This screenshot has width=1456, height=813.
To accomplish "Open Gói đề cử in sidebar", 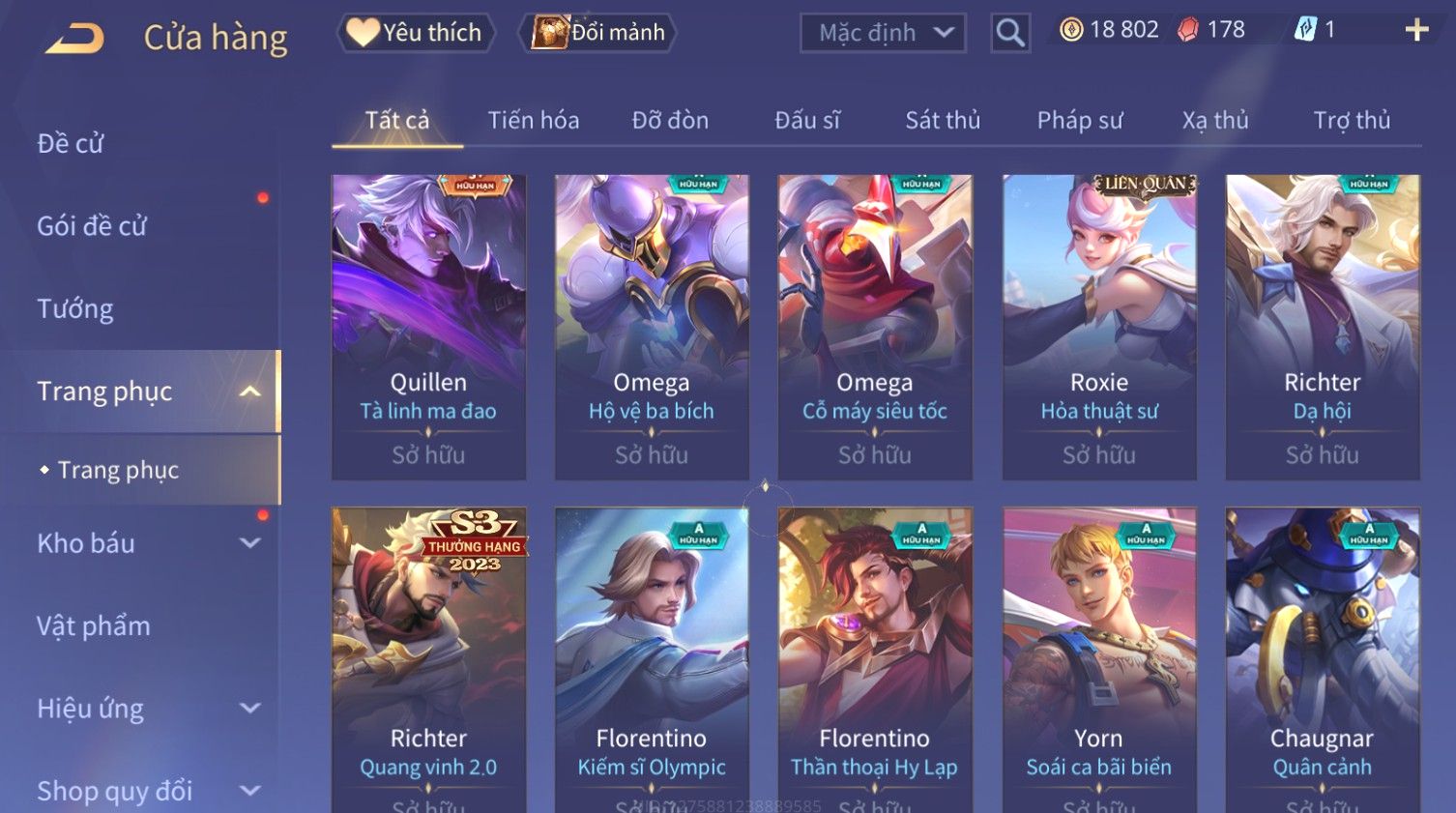I will [92, 226].
